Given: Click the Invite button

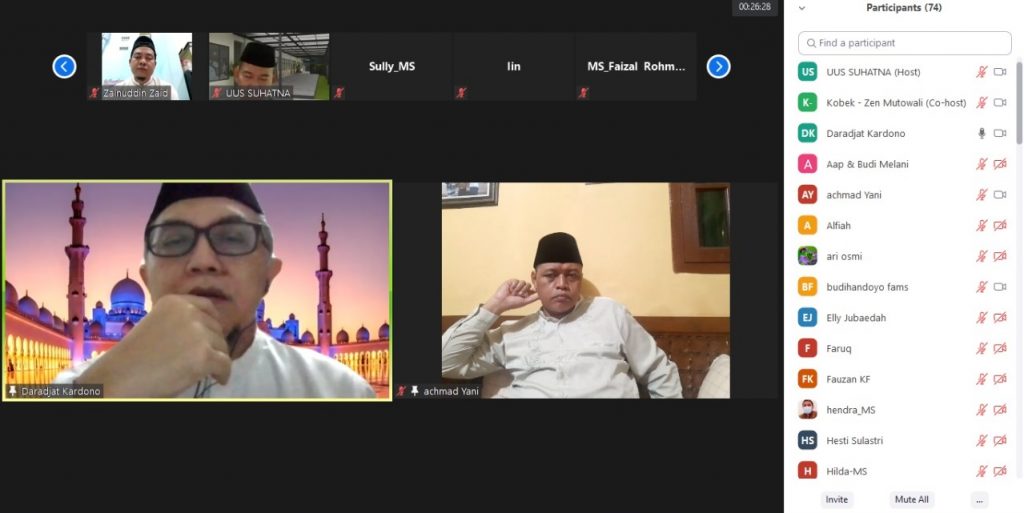Looking at the screenshot, I should (x=837, y=499).
